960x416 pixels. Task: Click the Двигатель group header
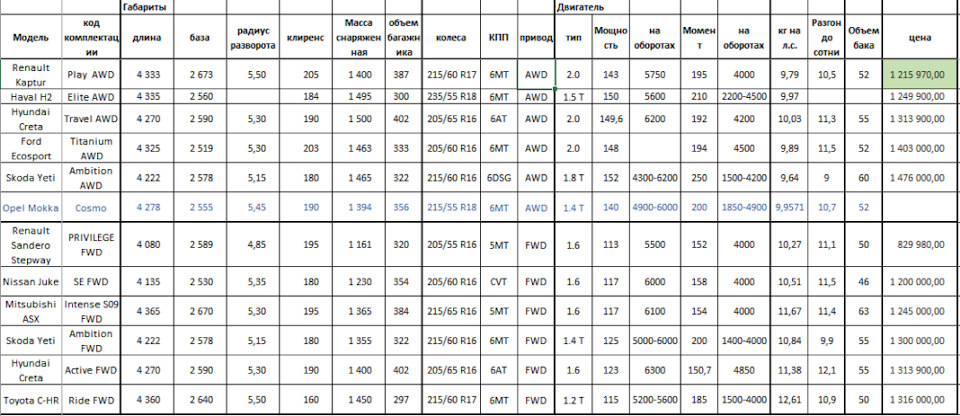click(x=580, y=7)
